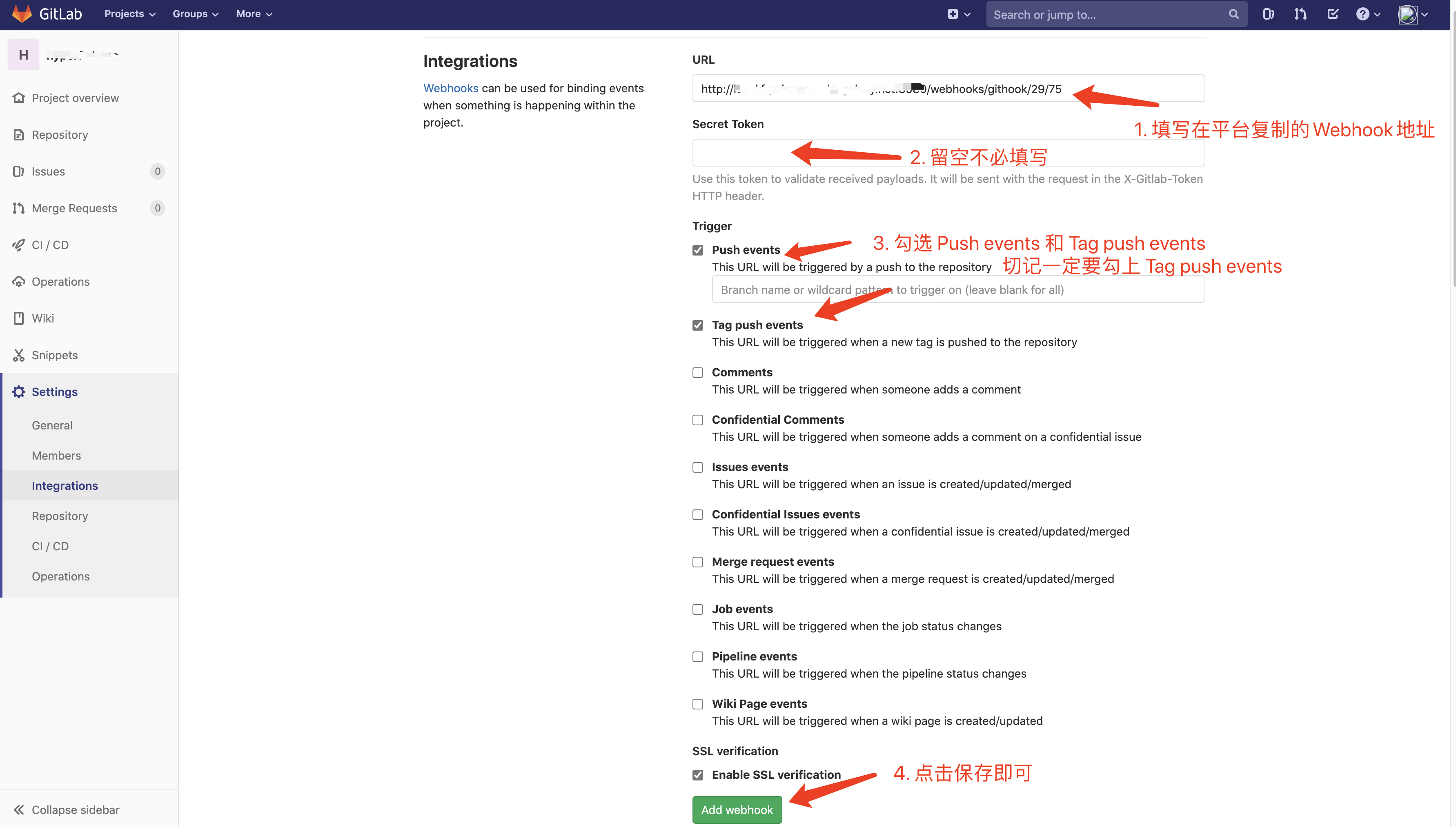
Task: Open CI / CD rocket sidebar item
Action: tap(50, 245)
